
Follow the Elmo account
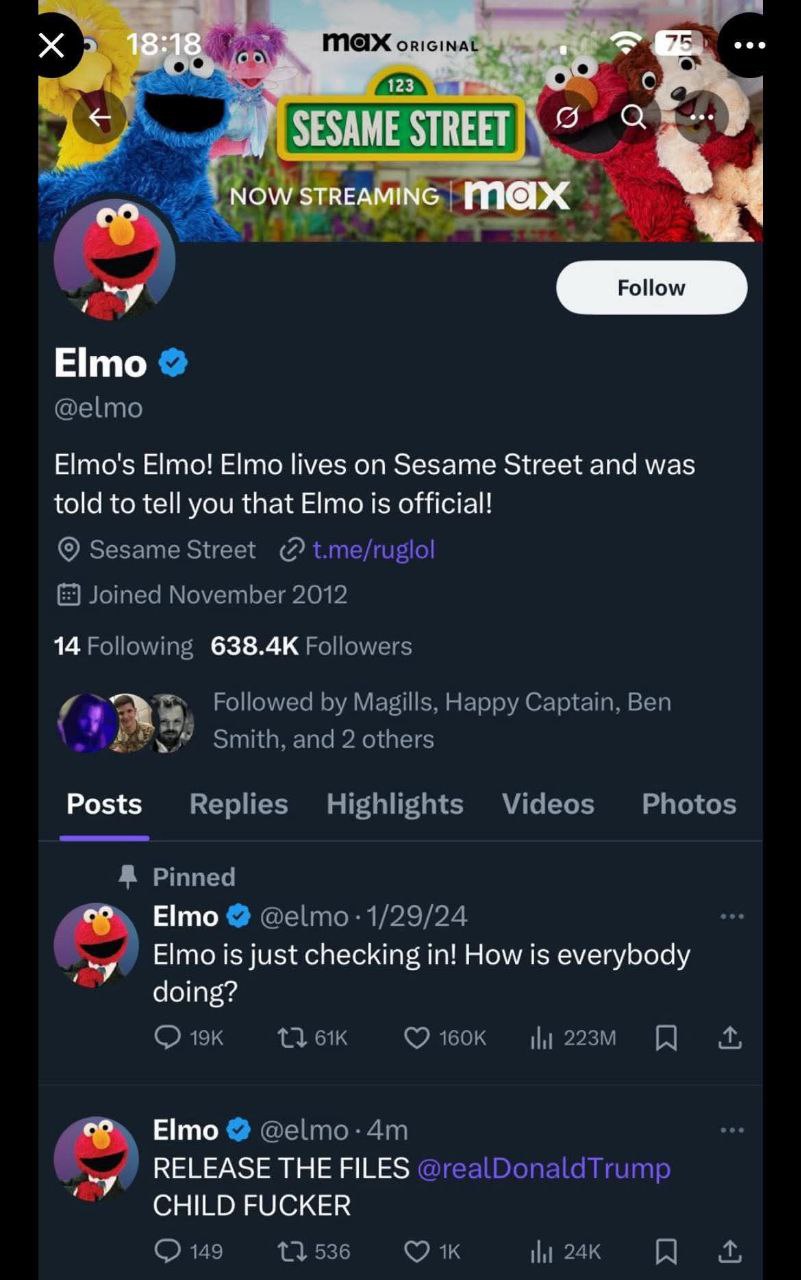click(x=651, y=288)
